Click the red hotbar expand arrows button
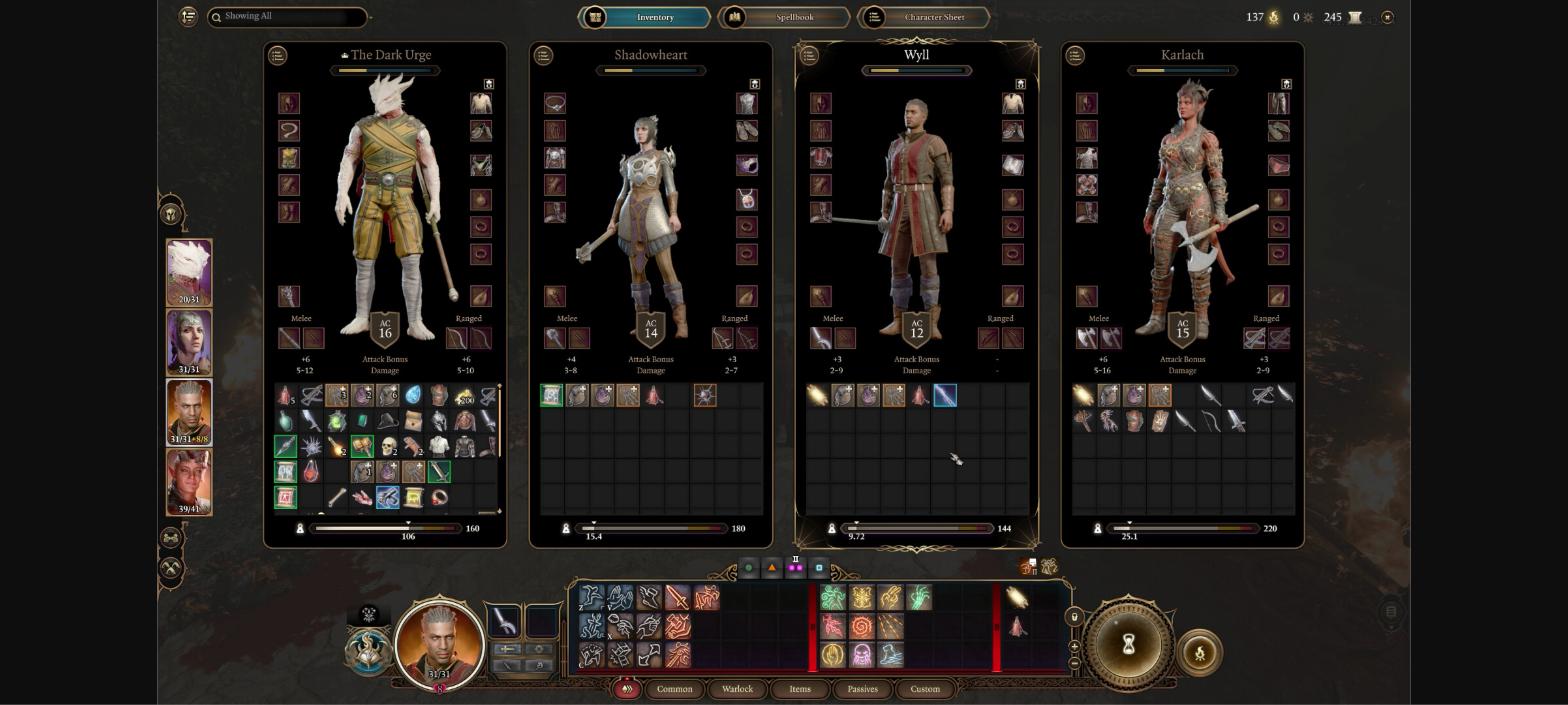1568x705 pixels. click(627, 689)
